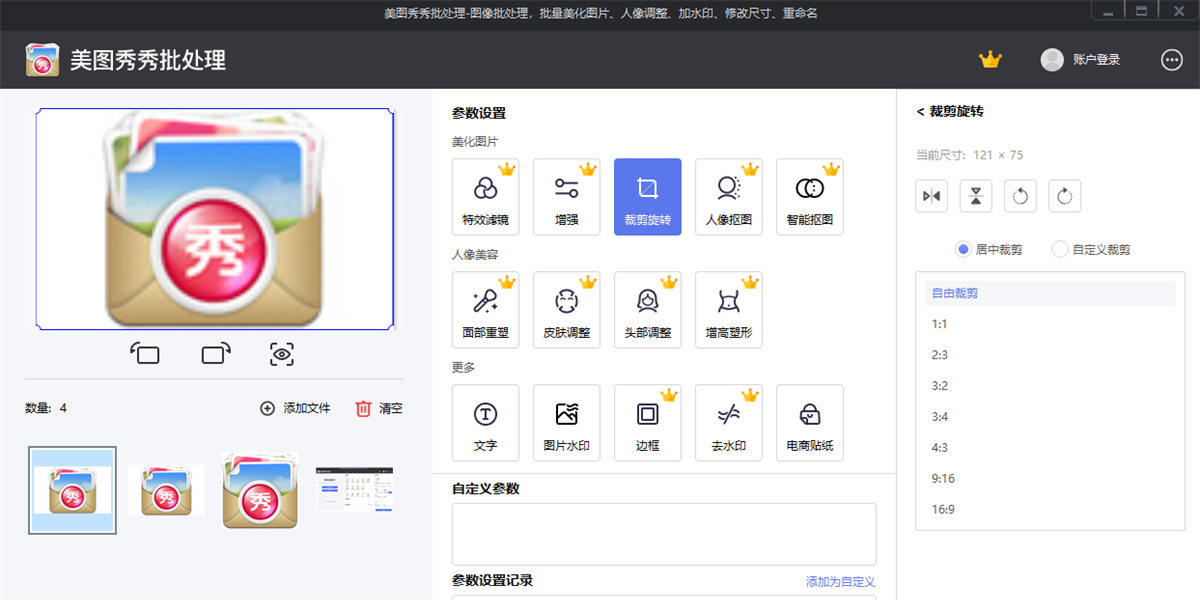Open the 增高塑形 body shaping tool
This screenshot has height=600, width=1200.
[x=728, y=310]
